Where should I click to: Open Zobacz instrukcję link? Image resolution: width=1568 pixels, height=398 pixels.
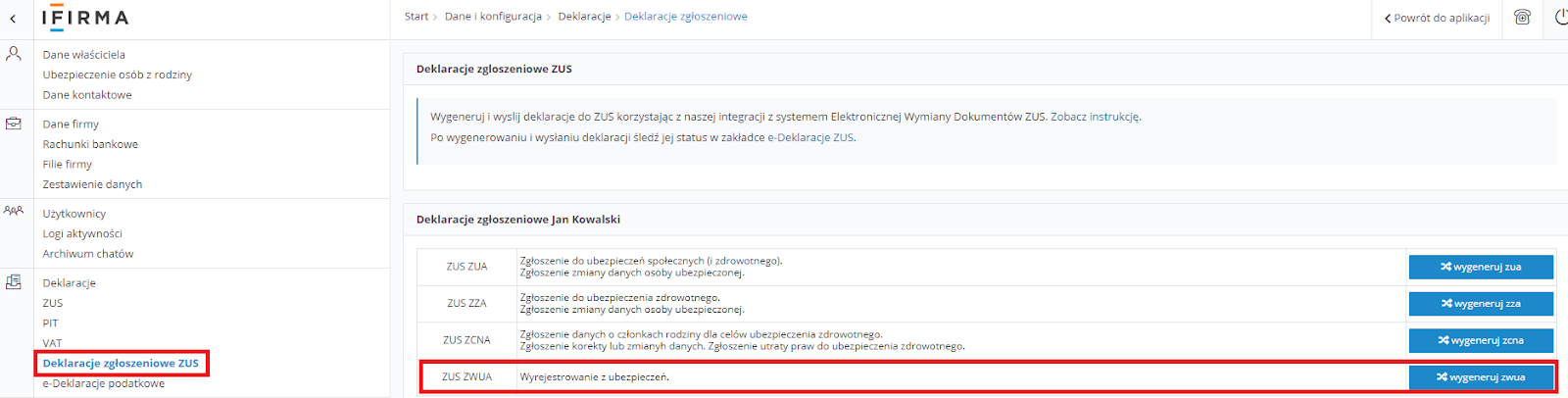(x=1095, y=117)
